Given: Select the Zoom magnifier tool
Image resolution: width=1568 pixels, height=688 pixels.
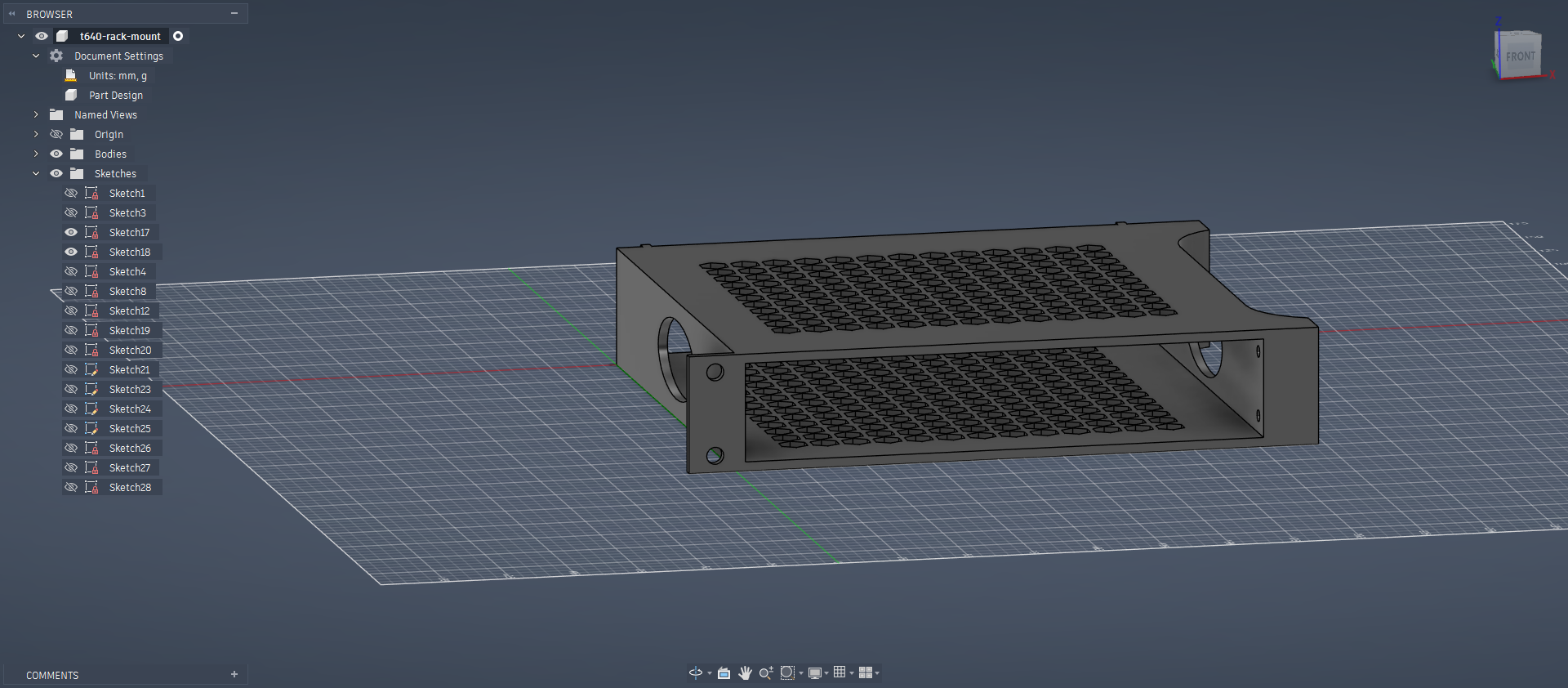Looking at the screenshot, I should click(x=766, y=672).
